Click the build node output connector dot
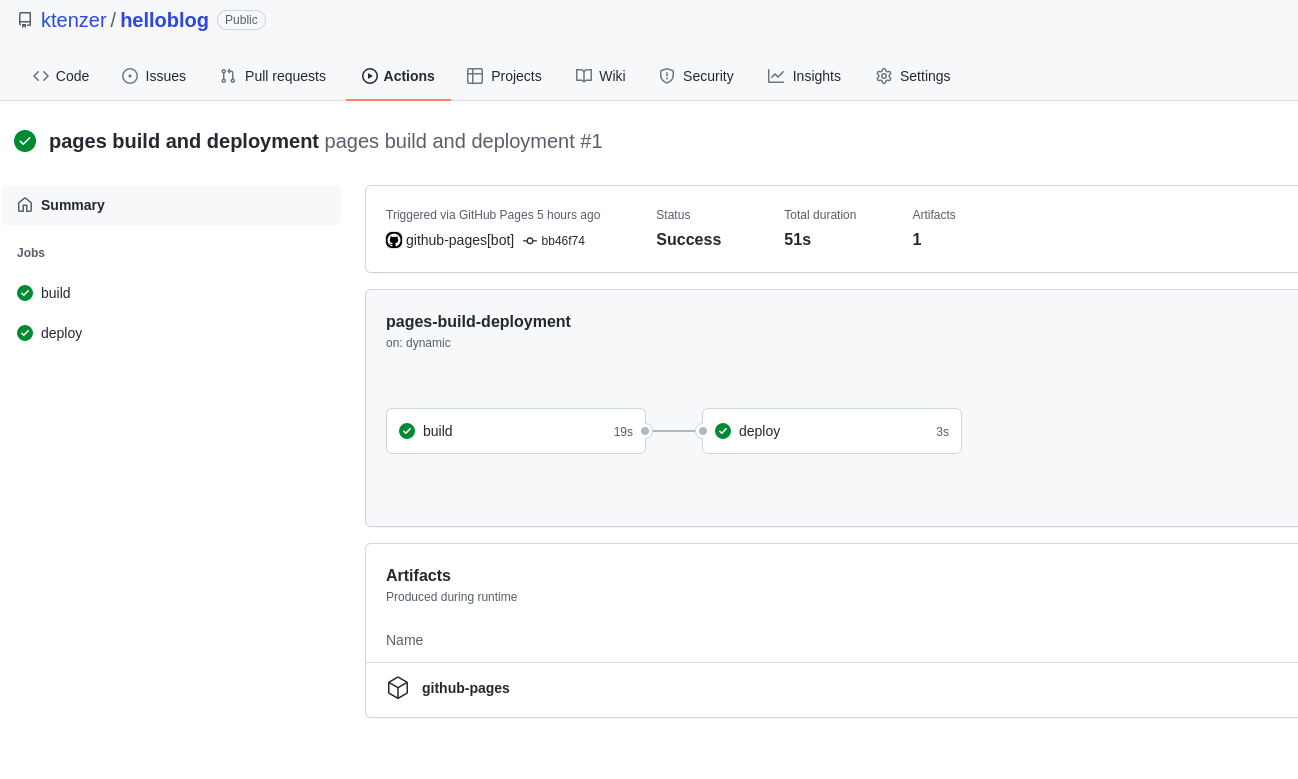The width and height of the screenshot is (1298, 779). tap(645, 431)
